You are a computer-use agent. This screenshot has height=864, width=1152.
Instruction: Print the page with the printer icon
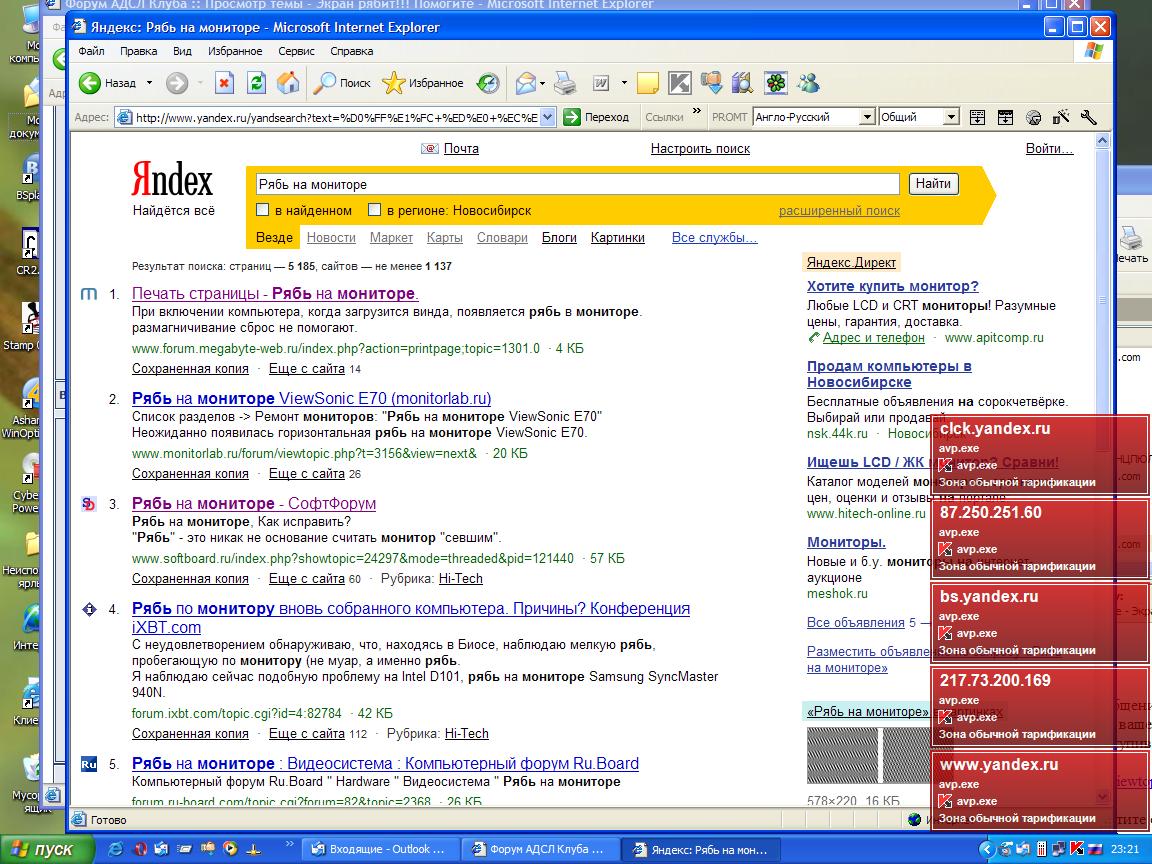564,83
